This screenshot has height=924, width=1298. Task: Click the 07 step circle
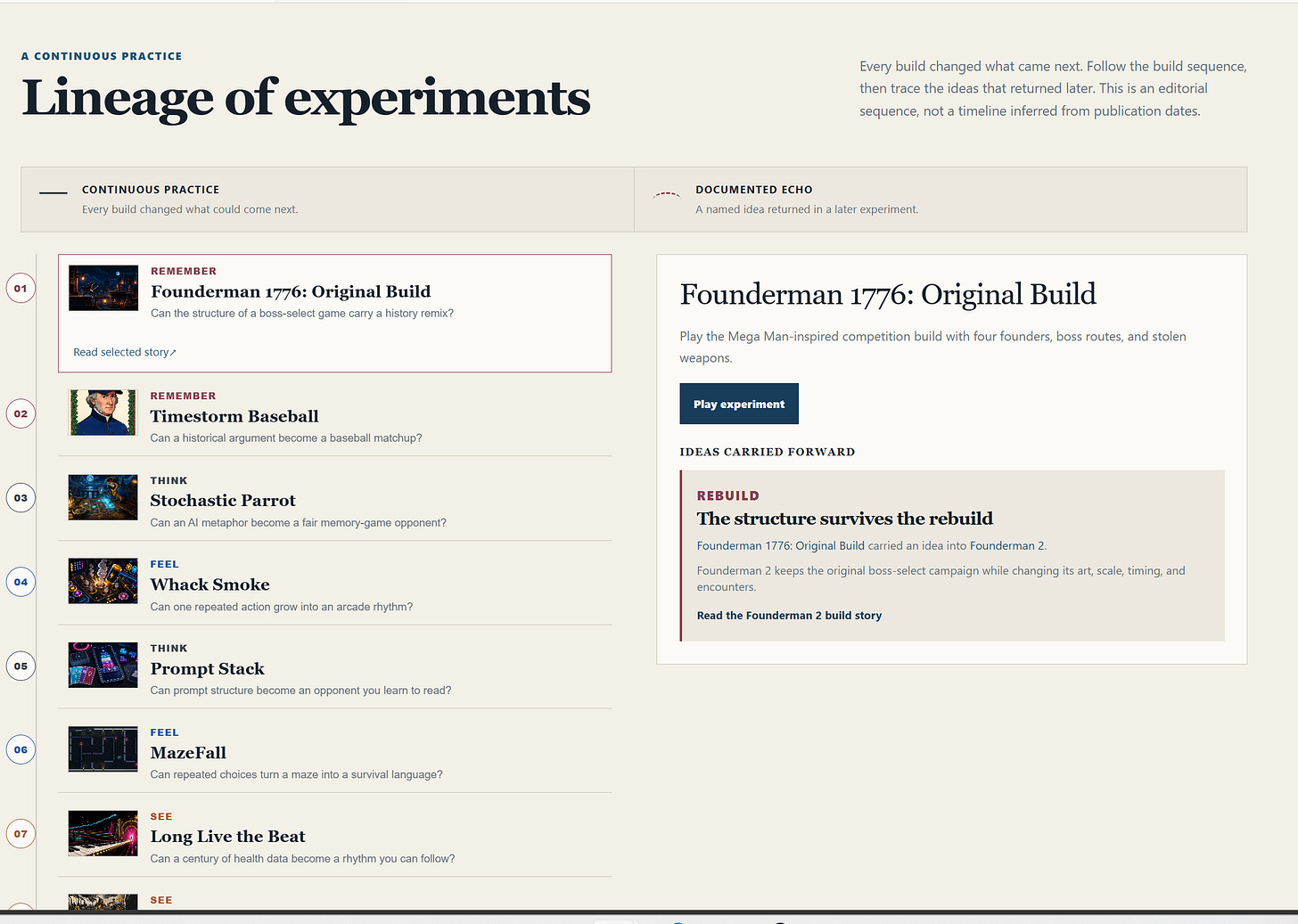(x=21, y=835)
